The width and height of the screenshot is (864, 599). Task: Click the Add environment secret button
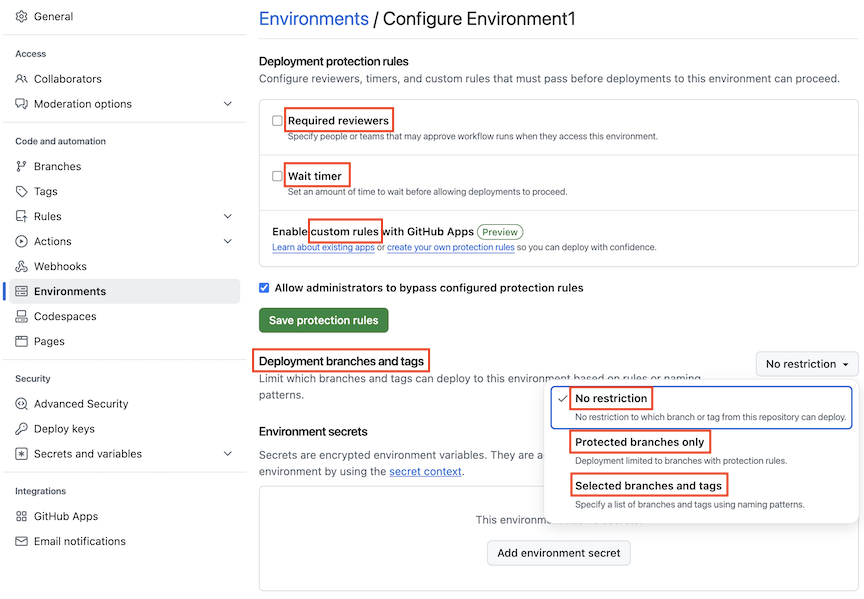click(558, 552)
